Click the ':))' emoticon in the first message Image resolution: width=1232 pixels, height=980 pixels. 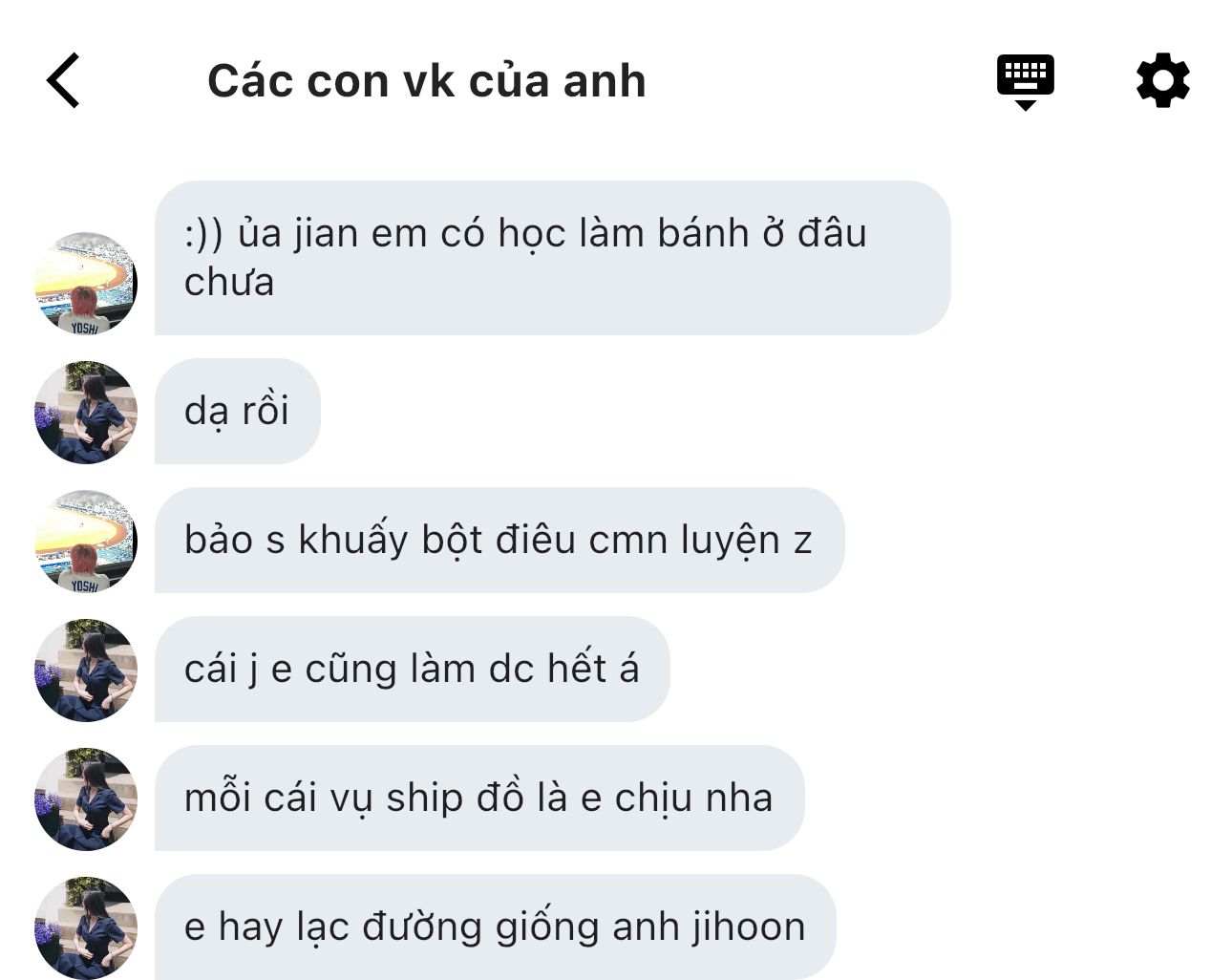[203, 234]
